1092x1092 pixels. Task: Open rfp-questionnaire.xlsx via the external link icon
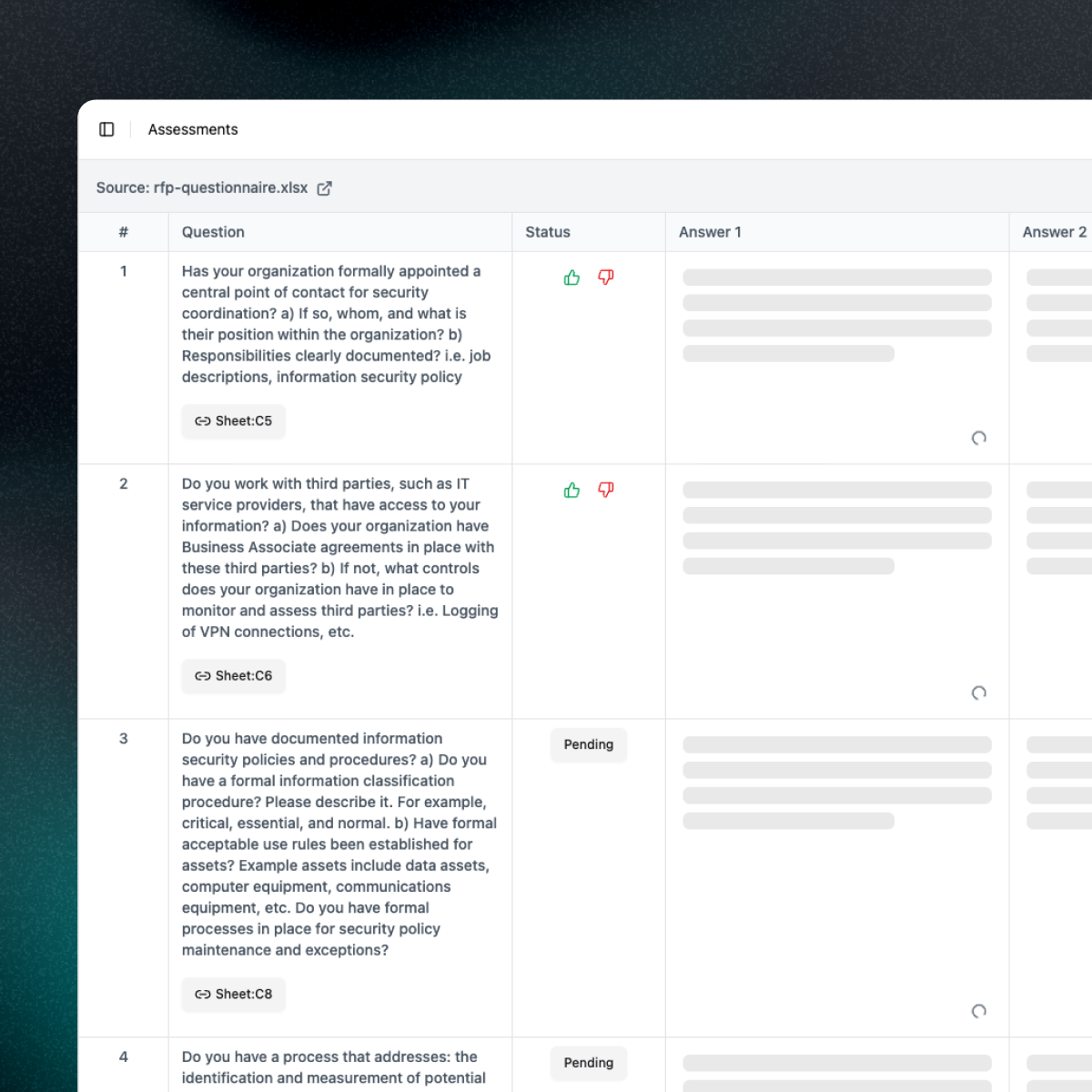(325, 187)
